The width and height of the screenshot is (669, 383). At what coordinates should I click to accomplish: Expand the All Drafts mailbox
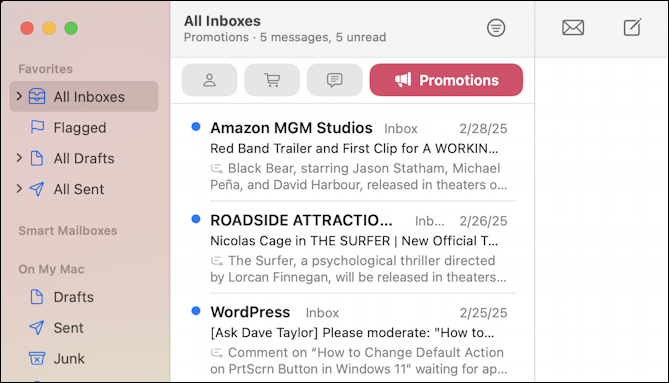coord(19,158)
